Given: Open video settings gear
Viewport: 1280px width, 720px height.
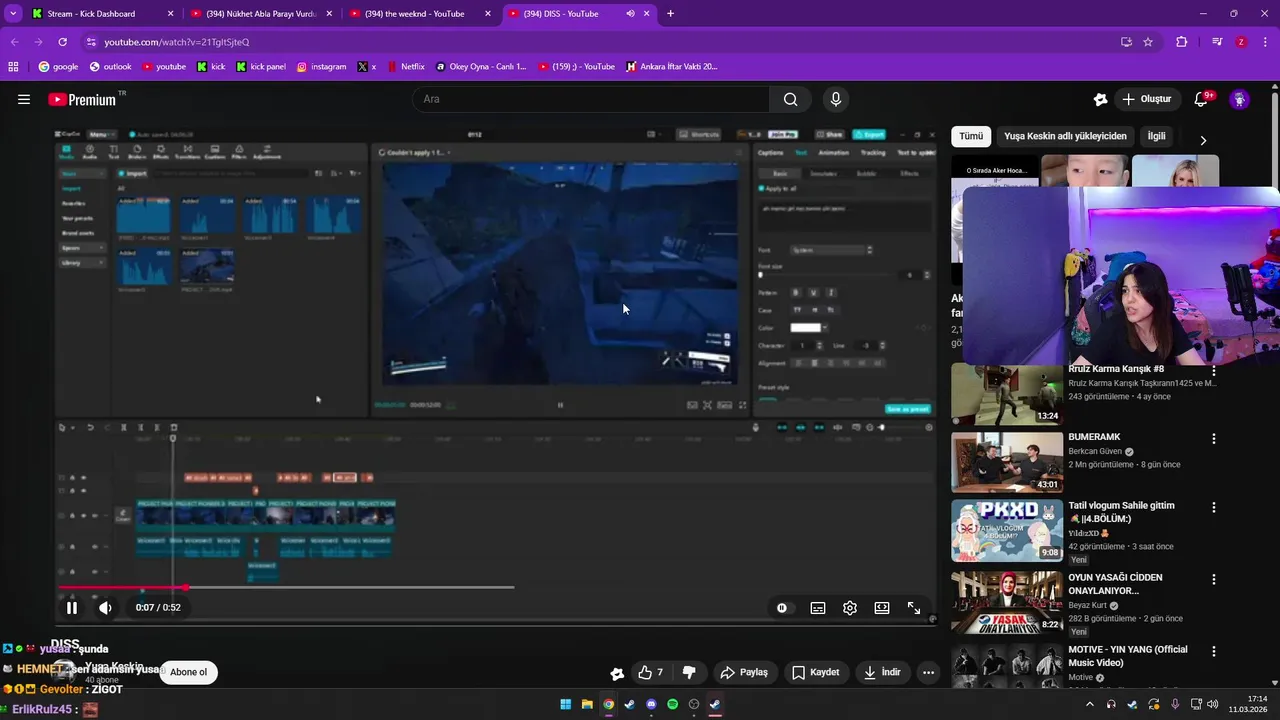Looking at the screenshot, I should (850, 608).
